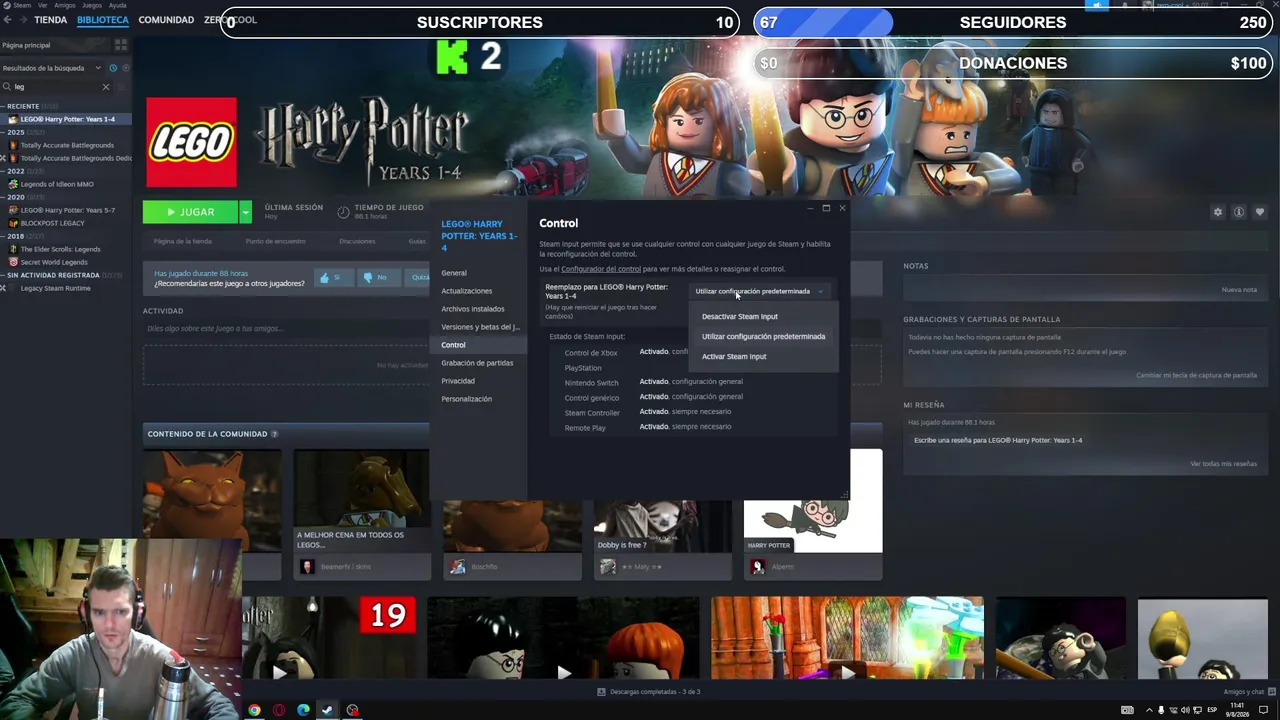Open the 'Juegos' menu in Steam
This screenshot has width=1280, height=720.
[91, 5]
